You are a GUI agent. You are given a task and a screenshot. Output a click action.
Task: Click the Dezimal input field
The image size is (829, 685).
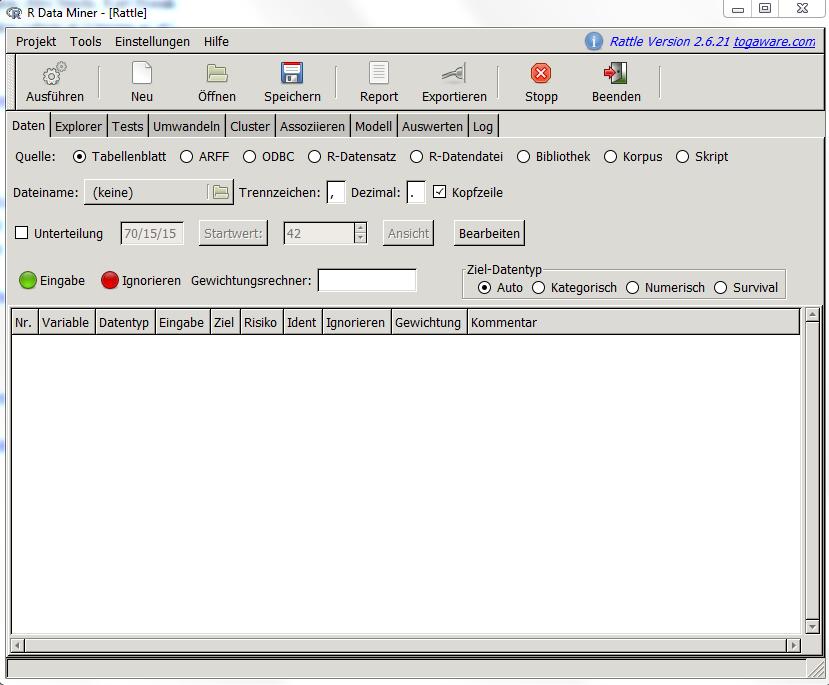pyautogui.click(x=416, y=192)
